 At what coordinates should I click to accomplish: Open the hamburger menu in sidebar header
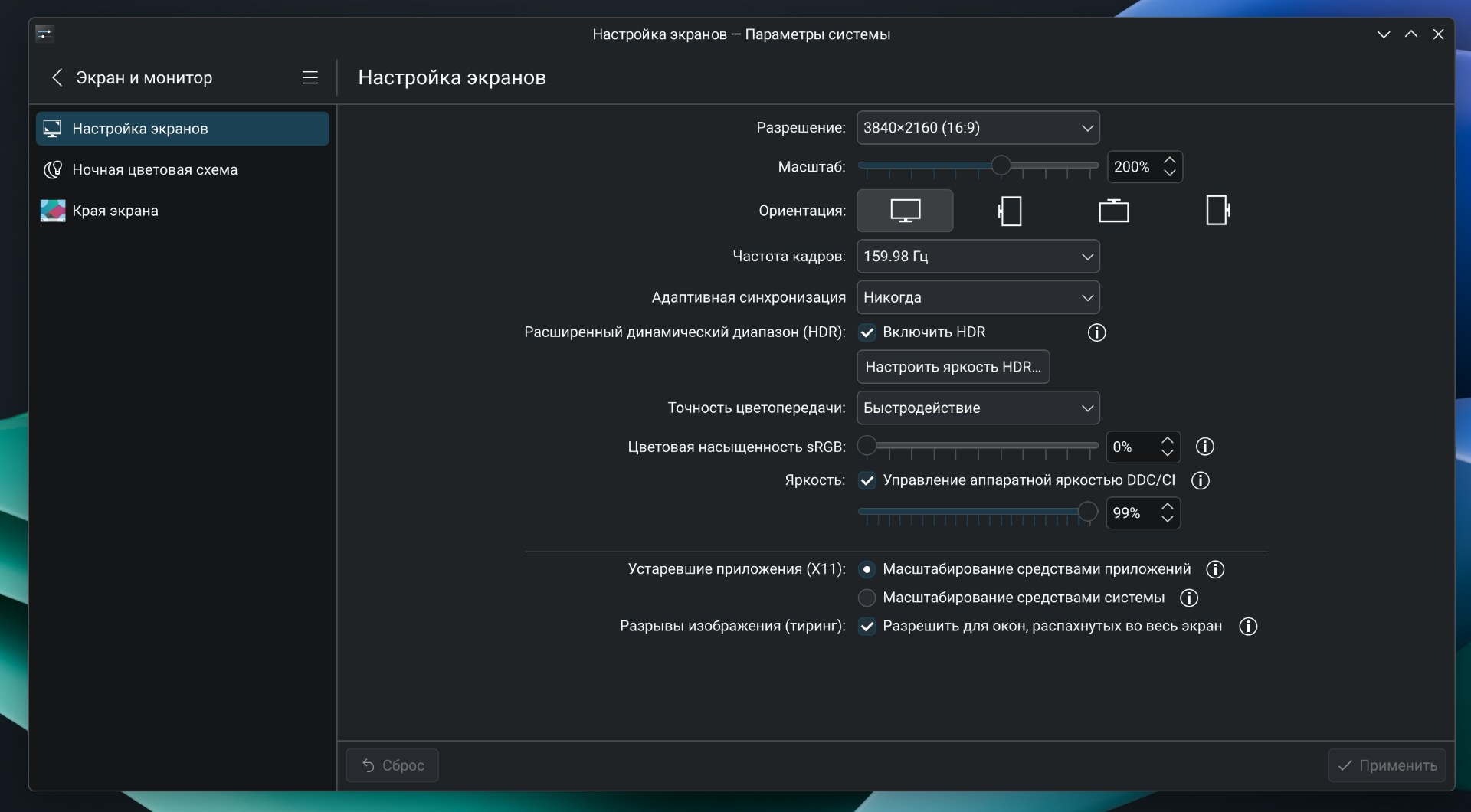click(310, 77)
